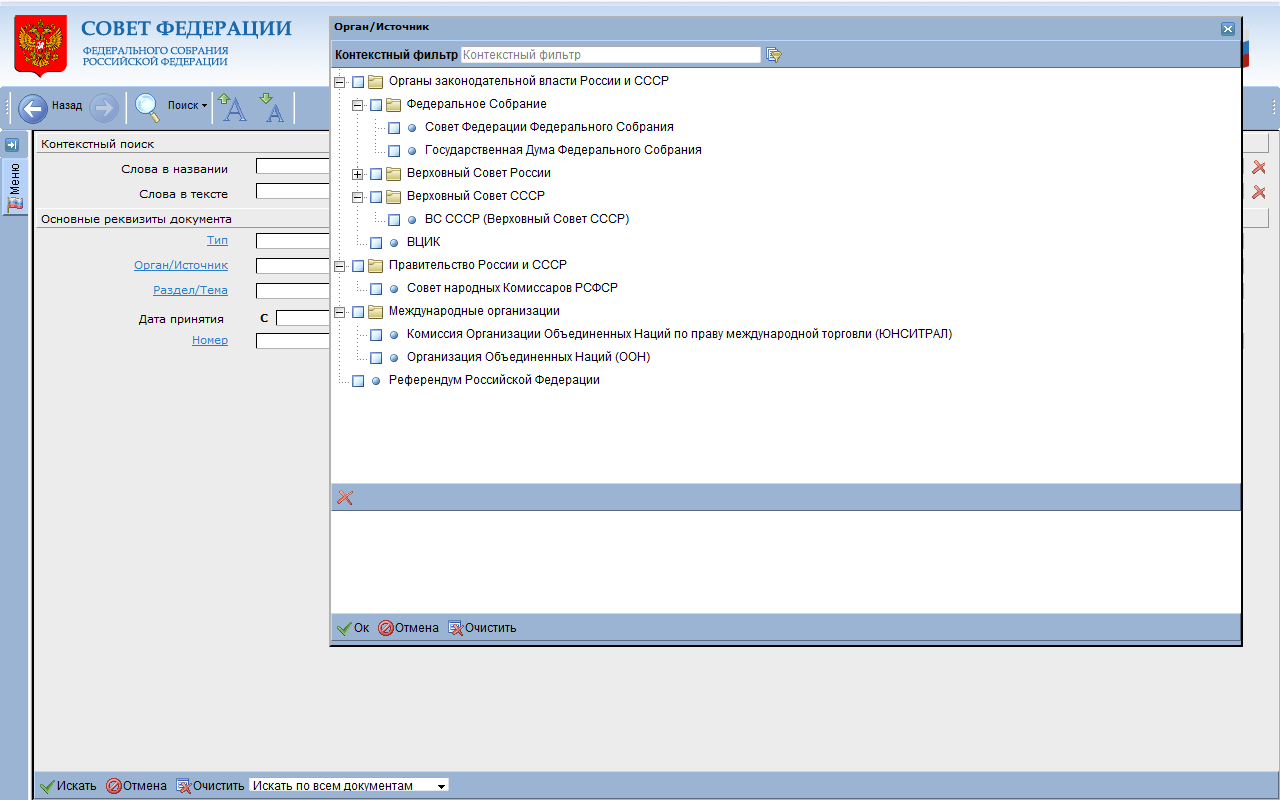Open Искать по всем документам dropdown
This screenshot has height=800, width=1280.
(348, 786)
